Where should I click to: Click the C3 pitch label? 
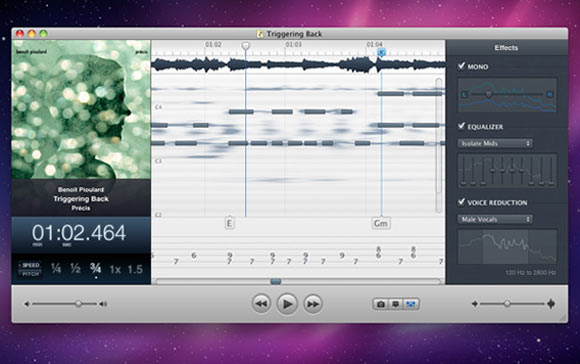(158, 161)
